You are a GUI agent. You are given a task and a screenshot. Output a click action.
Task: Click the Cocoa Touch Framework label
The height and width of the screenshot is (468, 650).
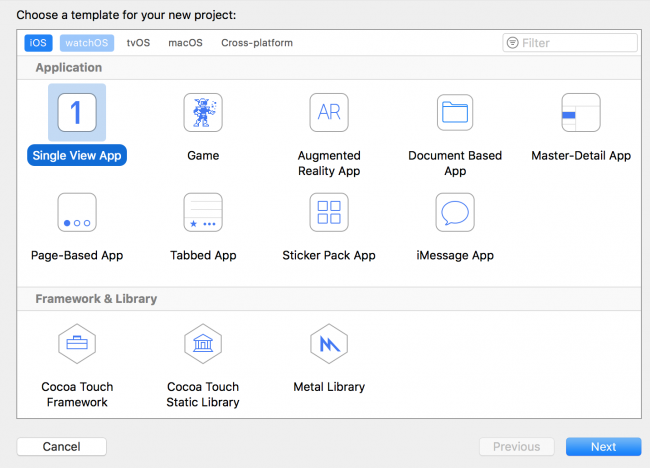(77, 394)
